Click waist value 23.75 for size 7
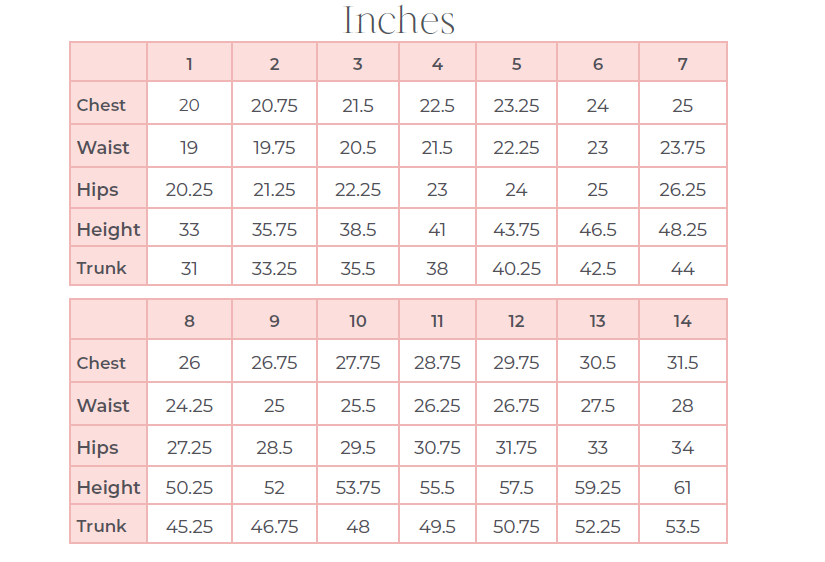Viewport: 825px width, 562px height. click(x=682, y=148)
